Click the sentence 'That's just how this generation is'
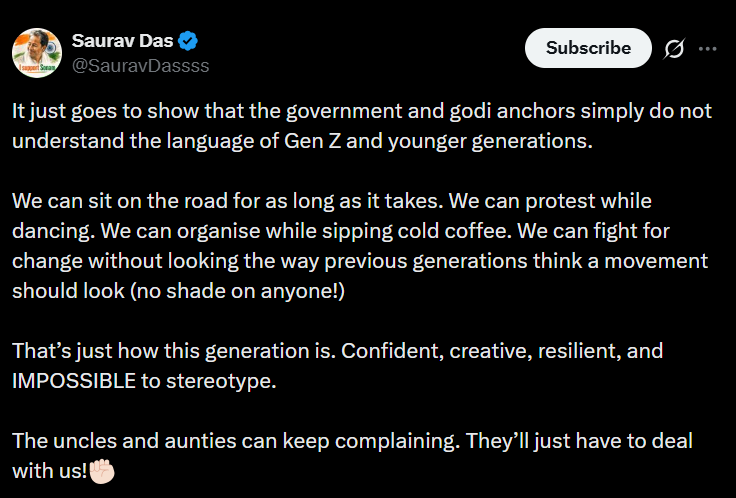 click(174, 351)
